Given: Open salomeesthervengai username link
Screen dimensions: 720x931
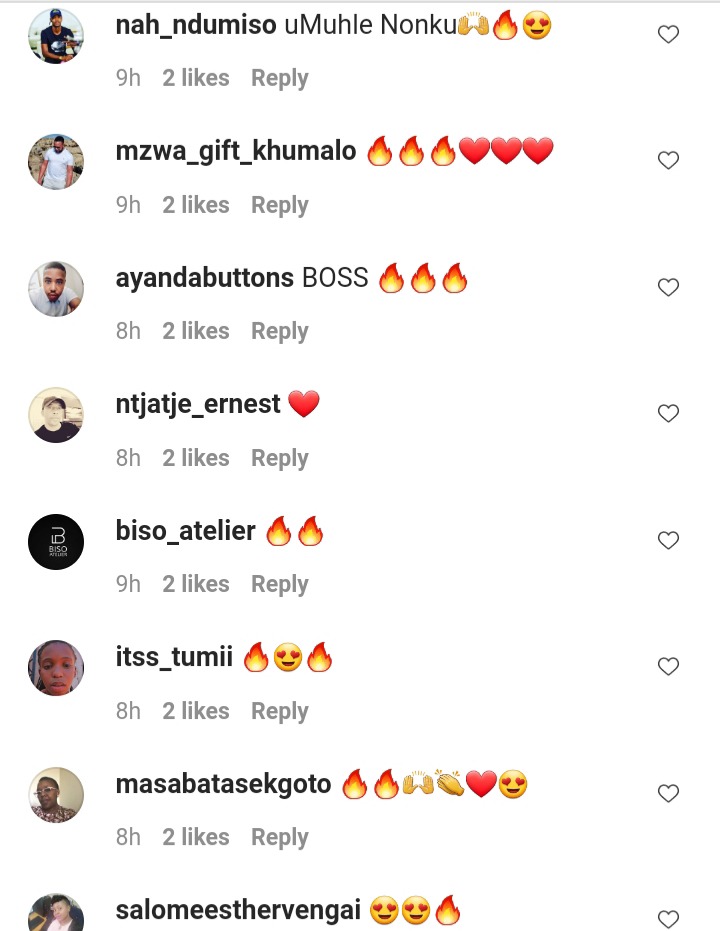Looking at the screenshot, I should point(238,910).
